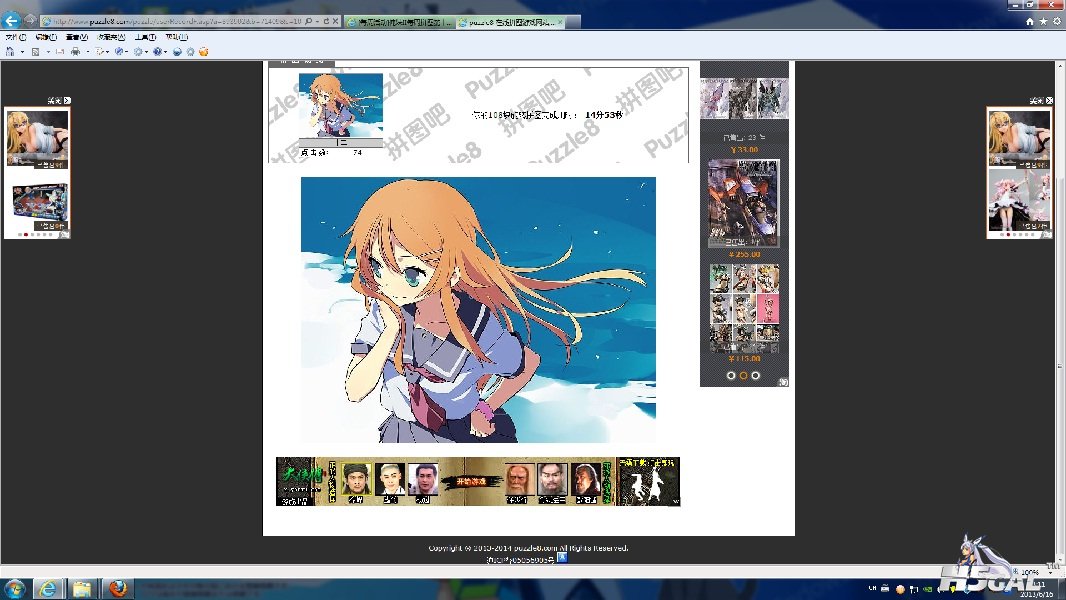Open the 收藏夹(A) Favorites menu
This screenshot has width=1066, height=600.
[111, 37]
